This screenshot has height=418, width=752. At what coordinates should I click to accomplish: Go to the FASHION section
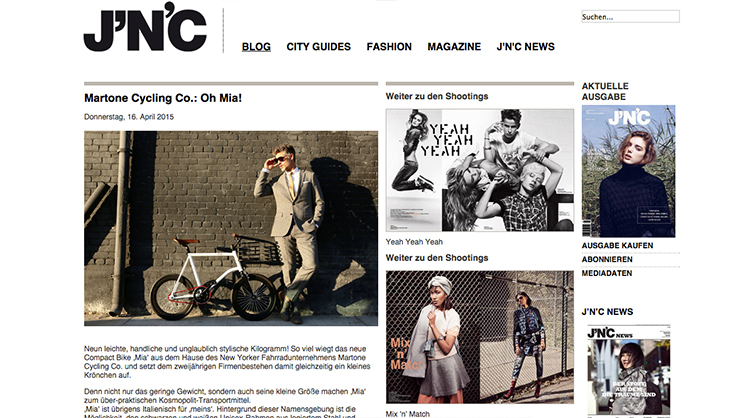tap(389, 46)
